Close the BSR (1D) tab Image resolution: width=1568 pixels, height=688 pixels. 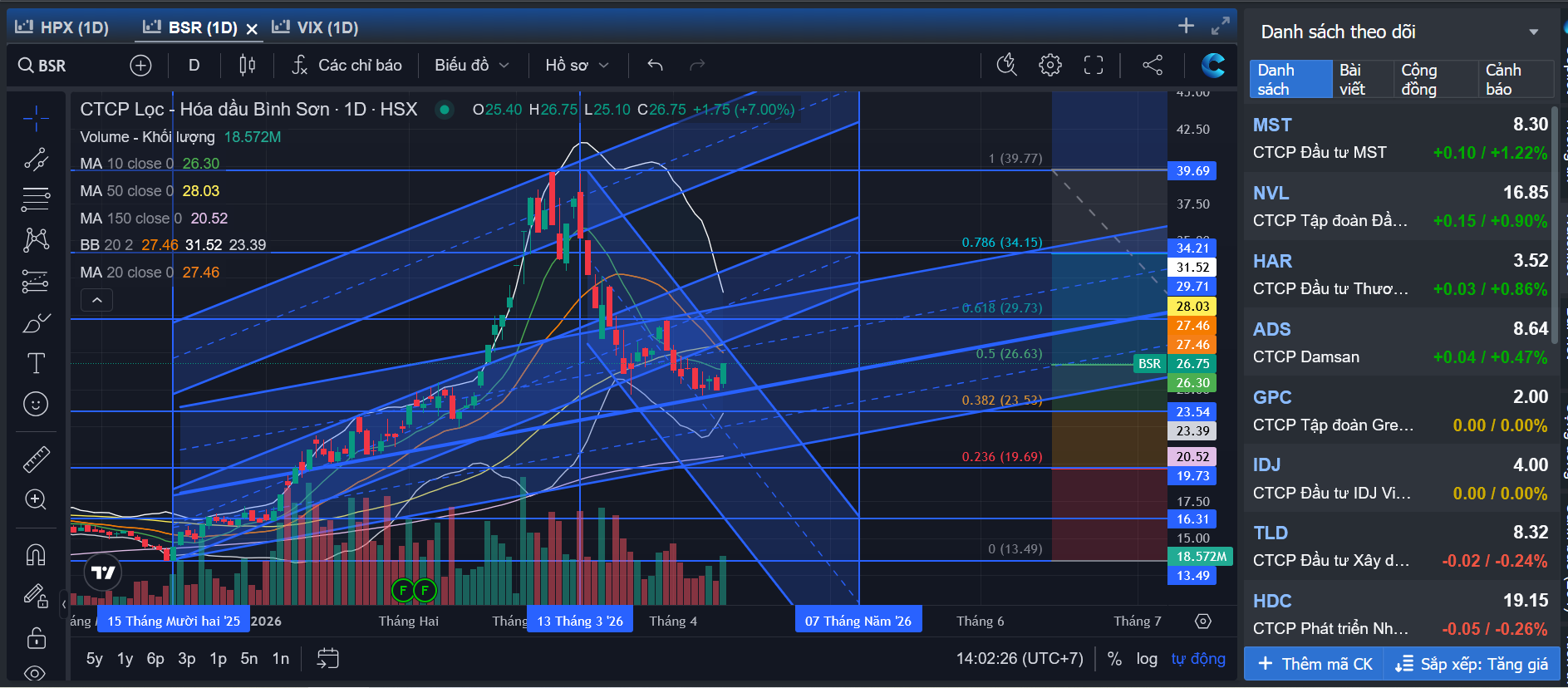(252, 29)
